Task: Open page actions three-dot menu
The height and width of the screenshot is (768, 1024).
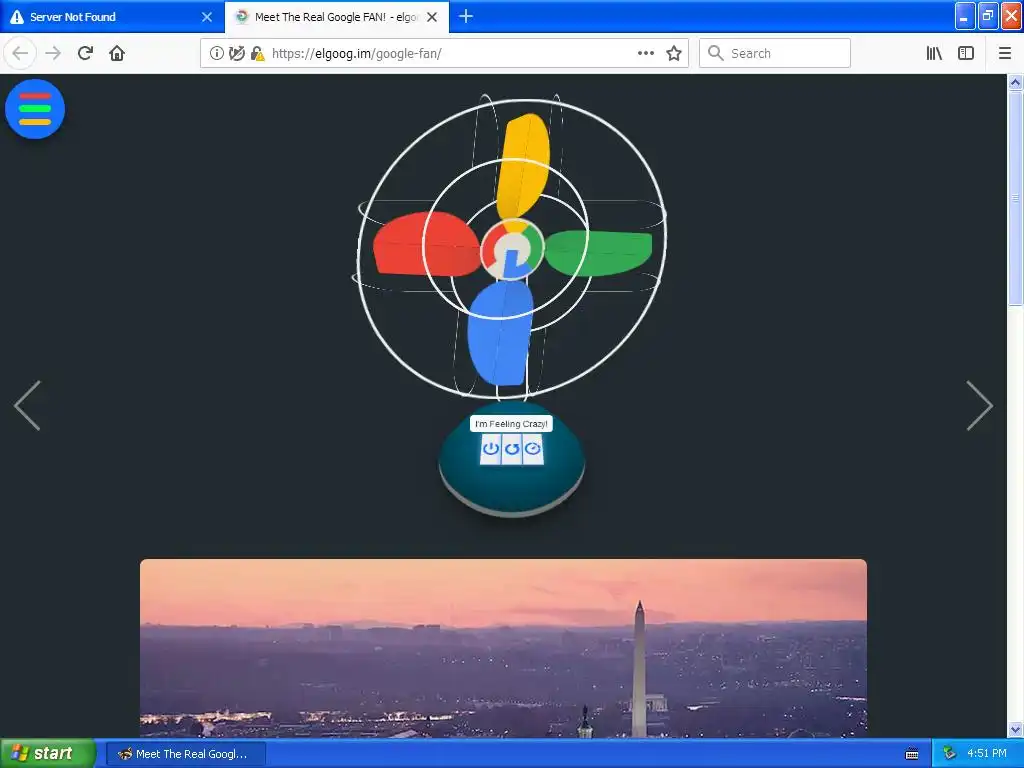Action: 646,54
